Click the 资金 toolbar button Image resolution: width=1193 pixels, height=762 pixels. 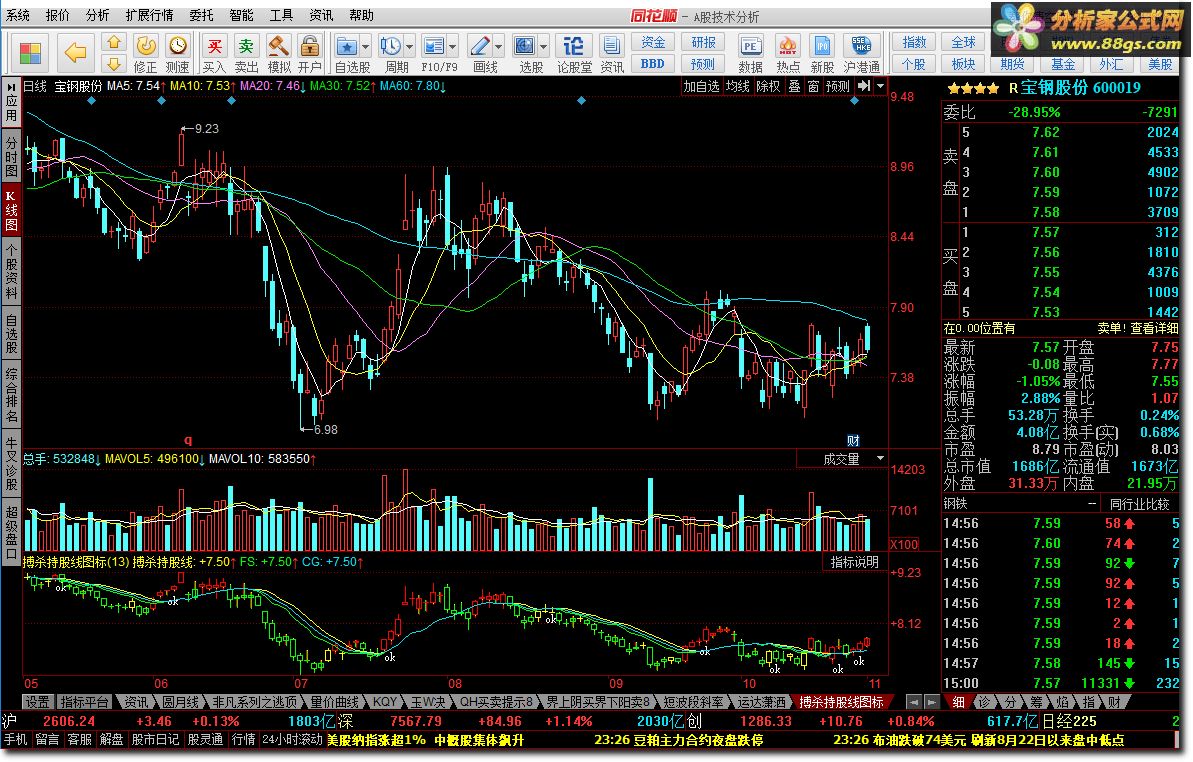point(652,42)
